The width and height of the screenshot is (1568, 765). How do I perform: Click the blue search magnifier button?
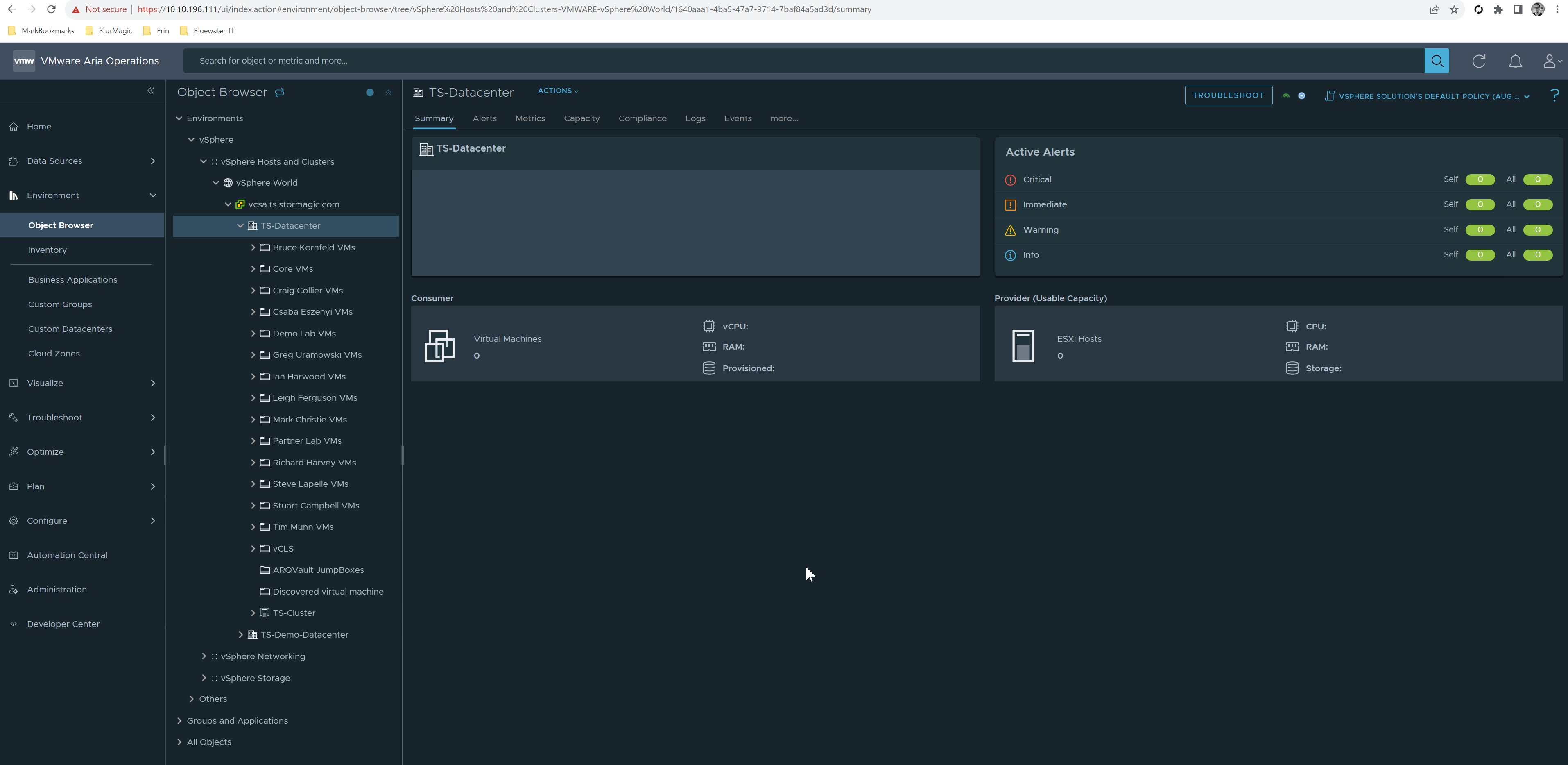click(1437, 61)
